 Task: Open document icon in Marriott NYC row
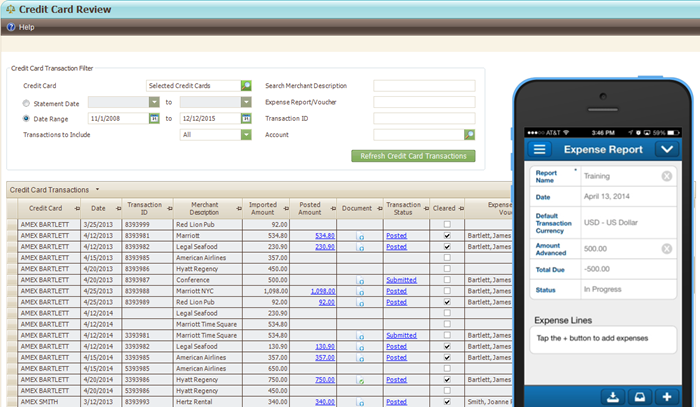tap(361, 292)
